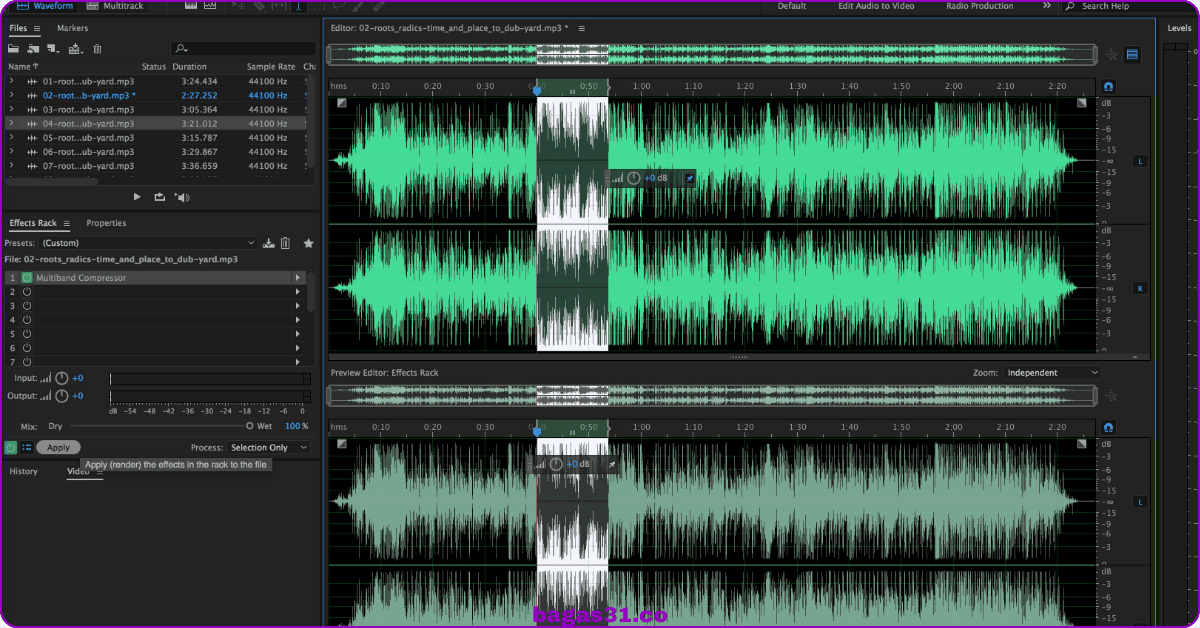Open the Process Selection Only dropdown

pyautogui.click(x=268, y=448)
